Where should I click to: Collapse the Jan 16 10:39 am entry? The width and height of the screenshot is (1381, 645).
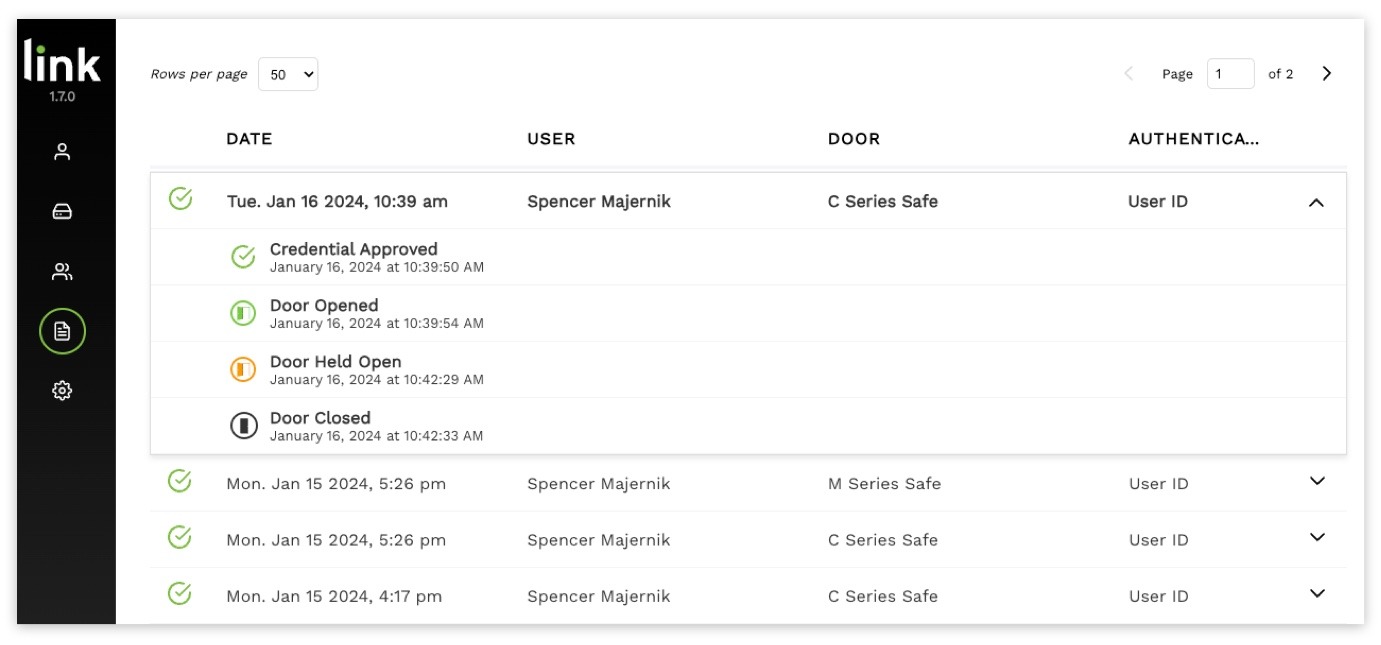click(1316, 202)
